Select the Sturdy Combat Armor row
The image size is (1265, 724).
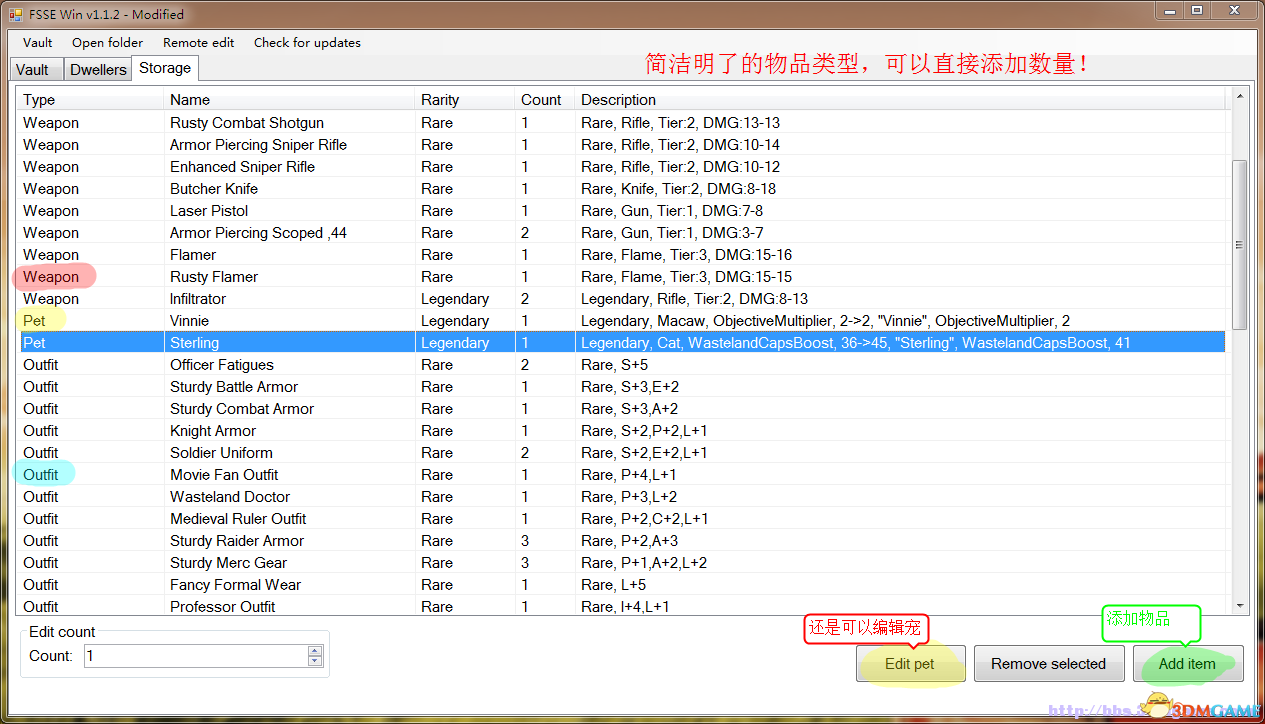[x=621, y=409]
